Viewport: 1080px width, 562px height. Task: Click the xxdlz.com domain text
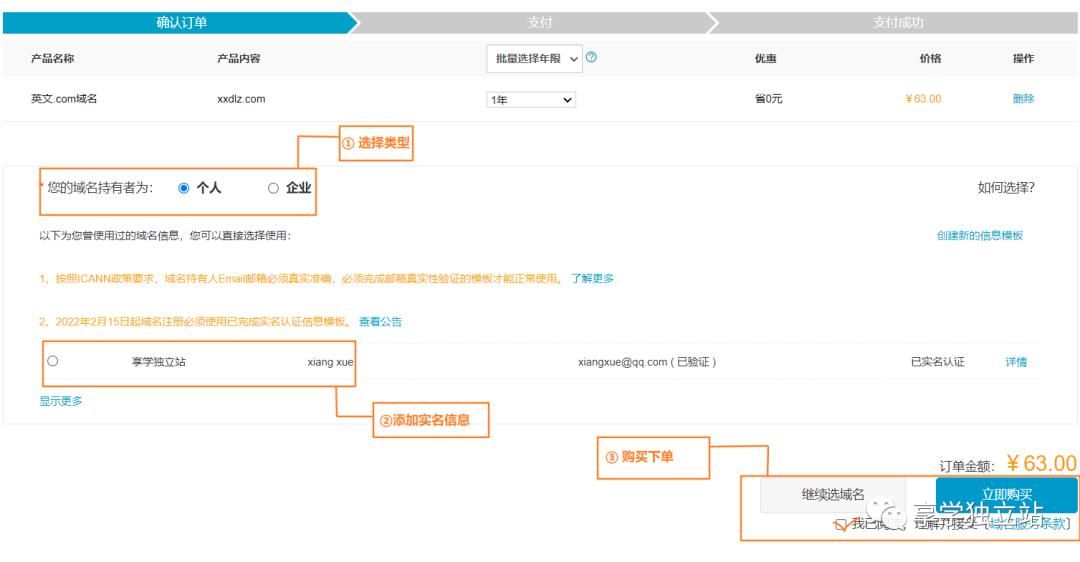point(241,98)
